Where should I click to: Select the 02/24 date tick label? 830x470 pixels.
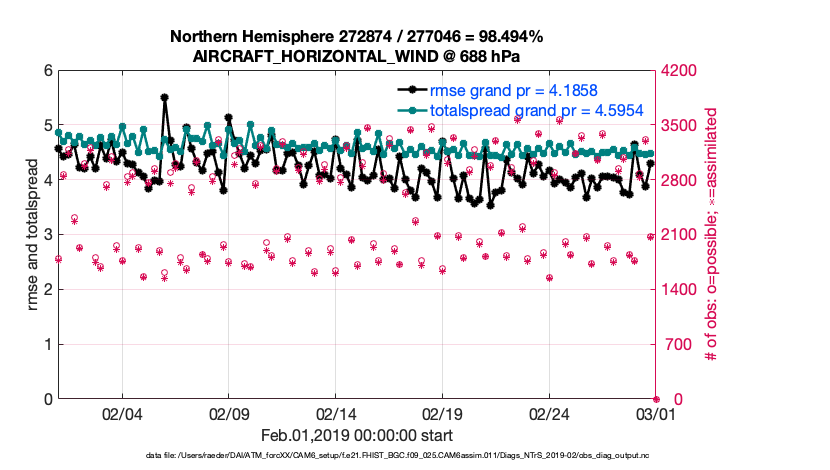(550, 413)
